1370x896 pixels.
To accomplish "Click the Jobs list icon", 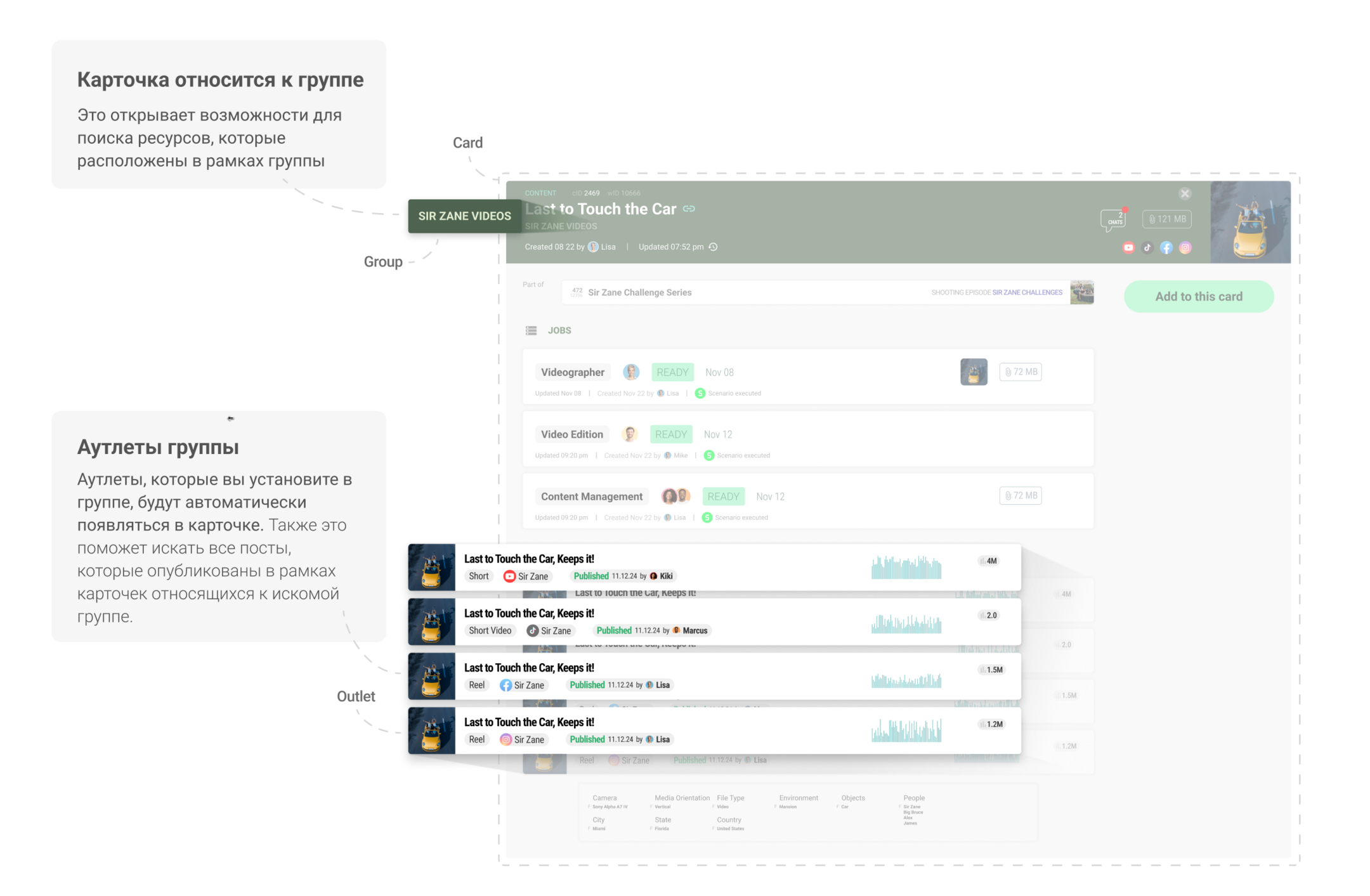I will 531,330.
